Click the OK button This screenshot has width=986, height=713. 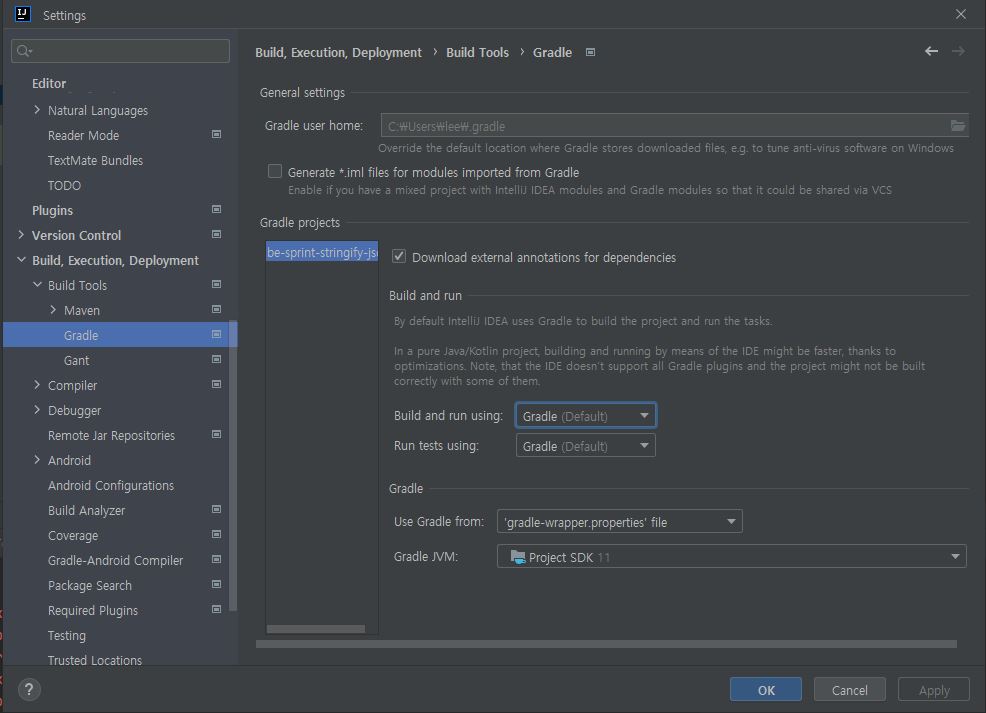pos(765,690)
